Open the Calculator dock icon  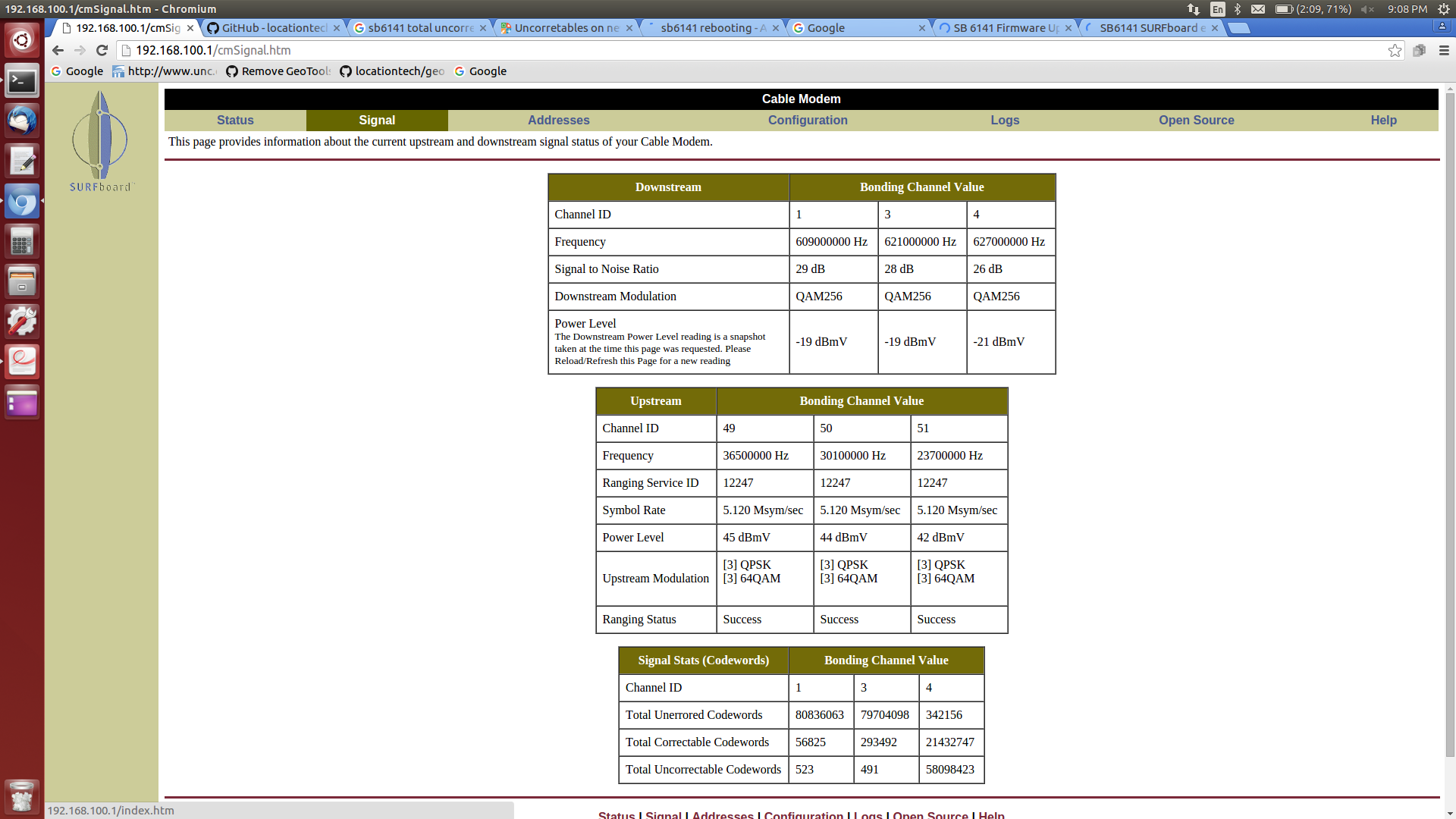[x=22, y=242]
